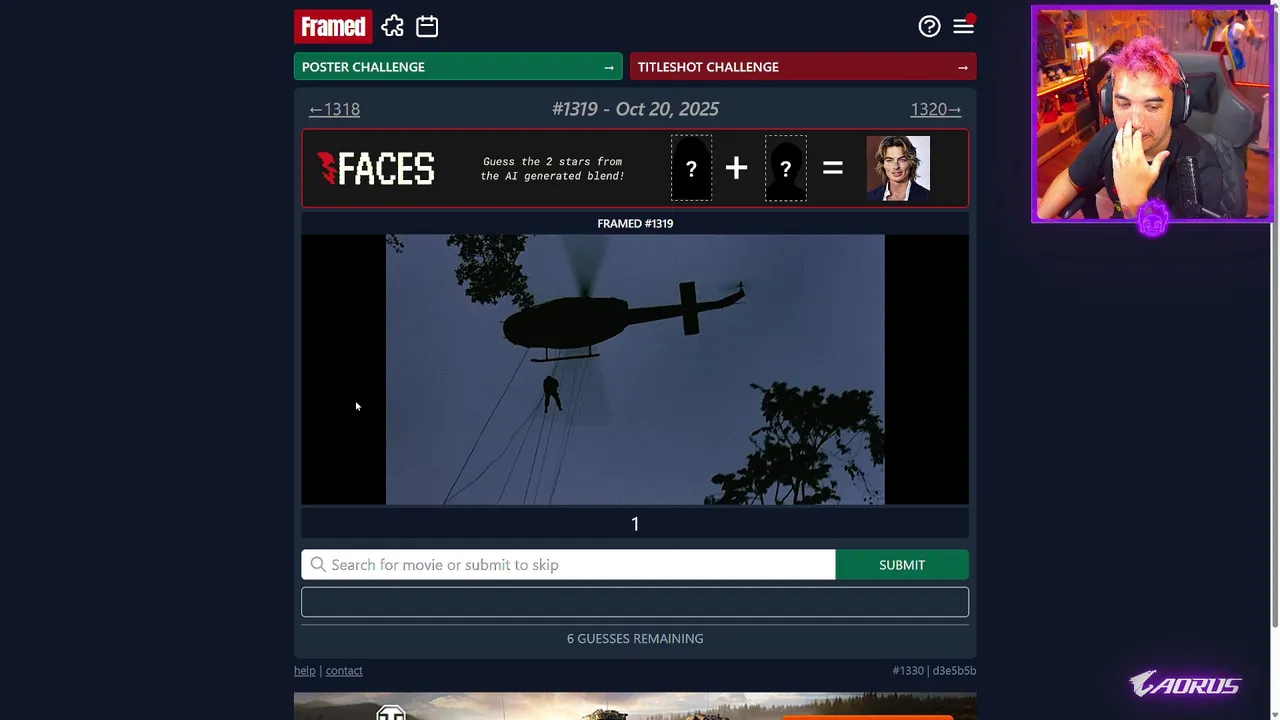Go to previous puzzle 1318
The width and height of the screenshot is (1280, 720).
[334, 109]
